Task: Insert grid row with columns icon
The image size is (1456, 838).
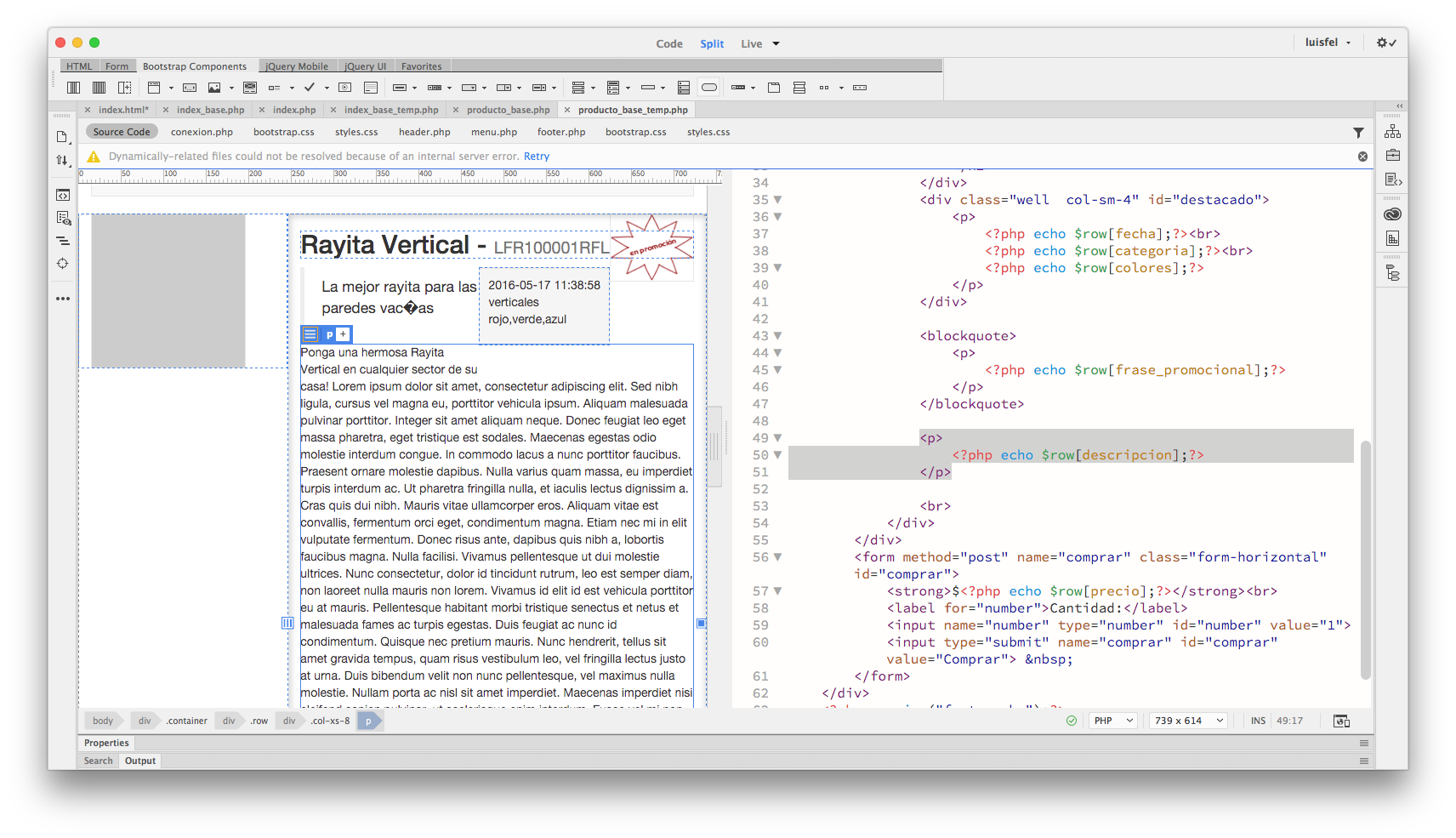Action: (x=100, y=88)
